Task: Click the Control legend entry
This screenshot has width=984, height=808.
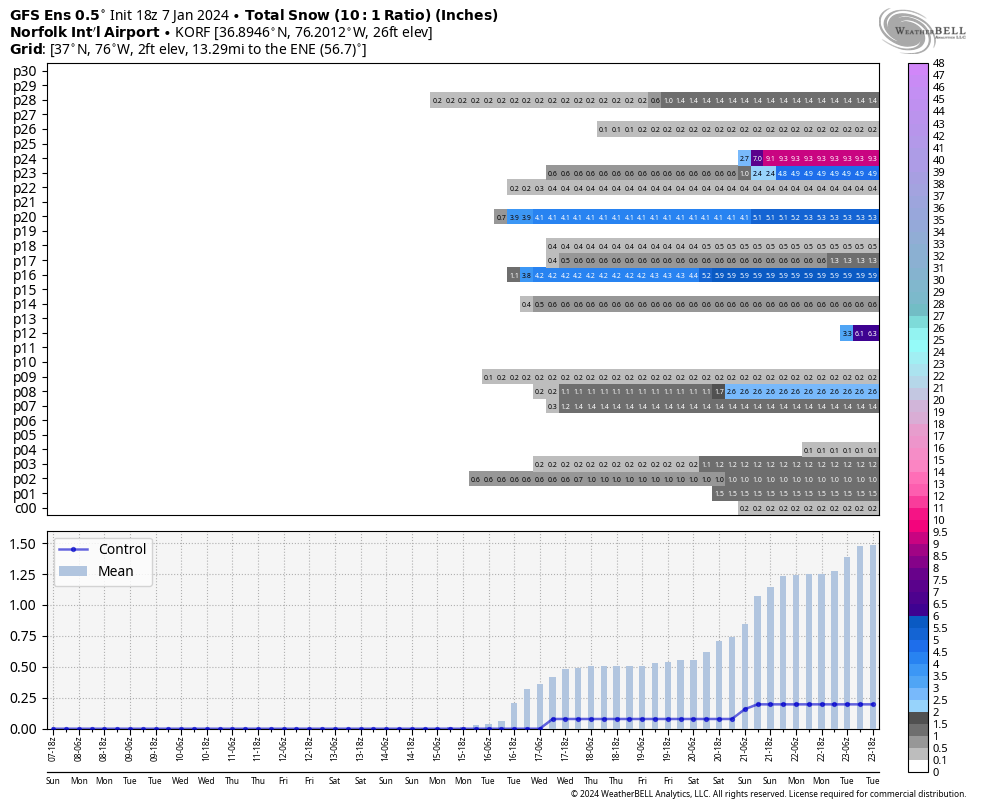Action: click(102, 549)
